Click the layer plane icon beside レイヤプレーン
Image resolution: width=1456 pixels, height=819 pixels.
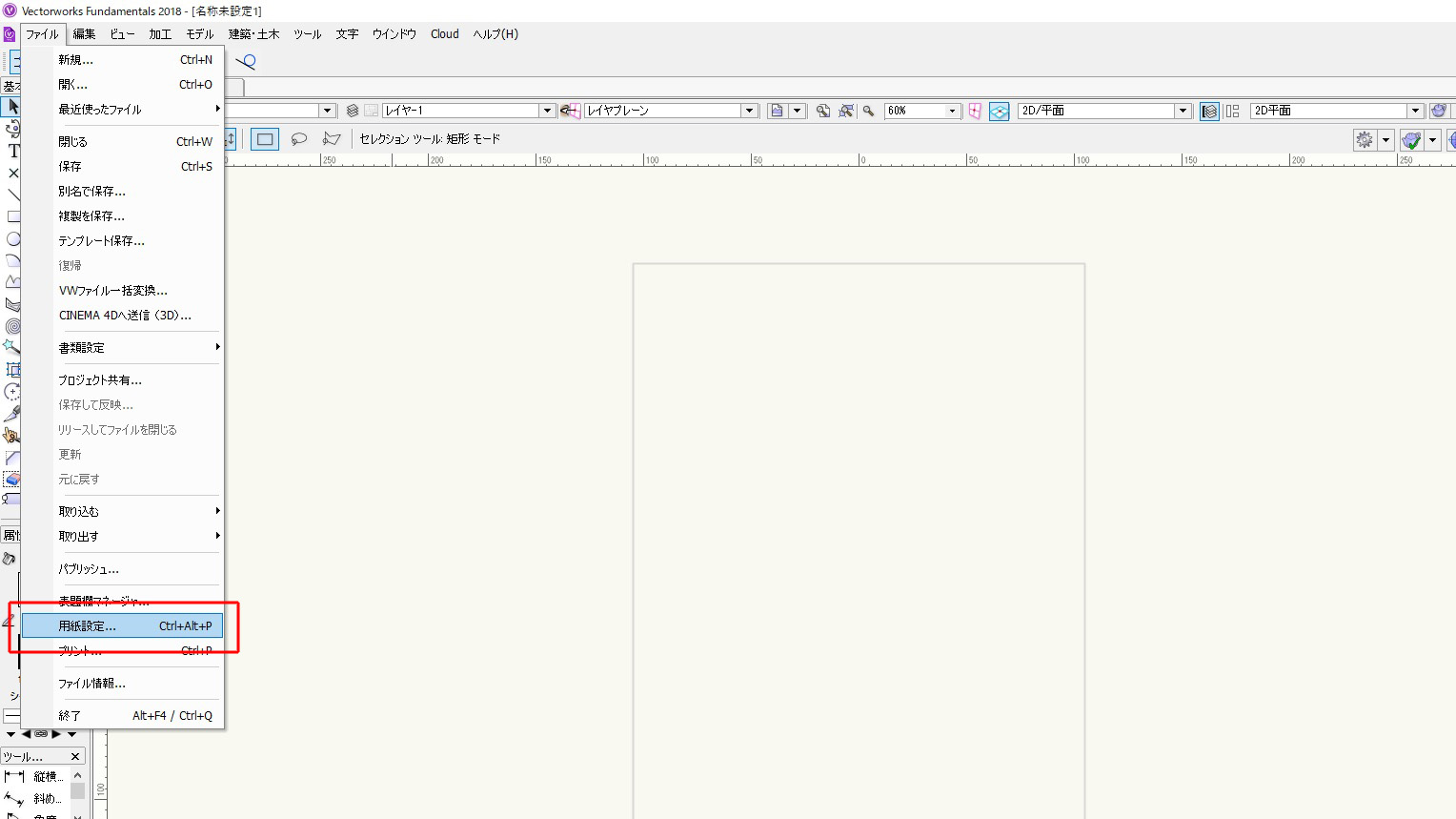click(570, 111)
